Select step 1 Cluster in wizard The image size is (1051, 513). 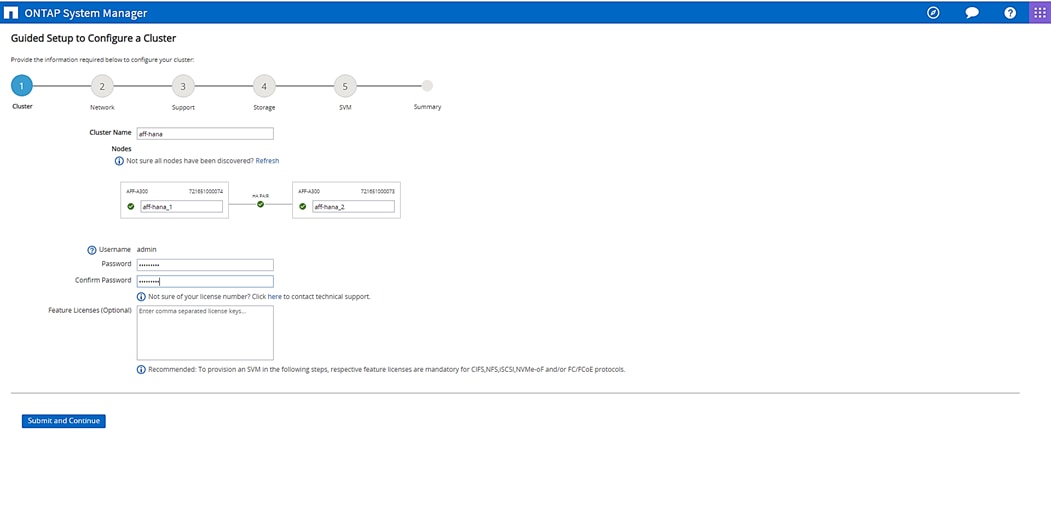(x=21, y=86)
